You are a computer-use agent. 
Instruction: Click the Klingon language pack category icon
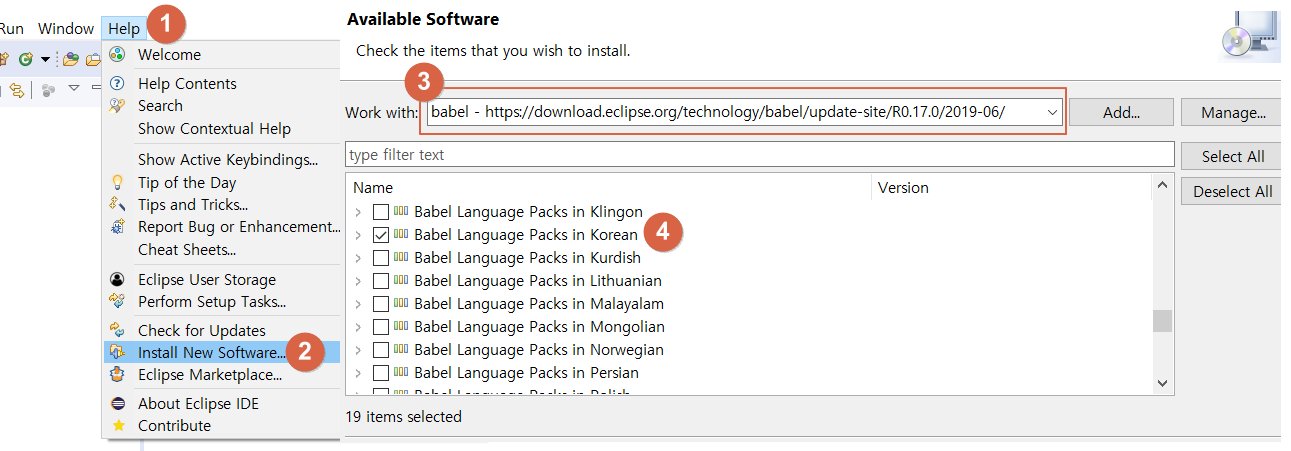[x=401, y=212]
